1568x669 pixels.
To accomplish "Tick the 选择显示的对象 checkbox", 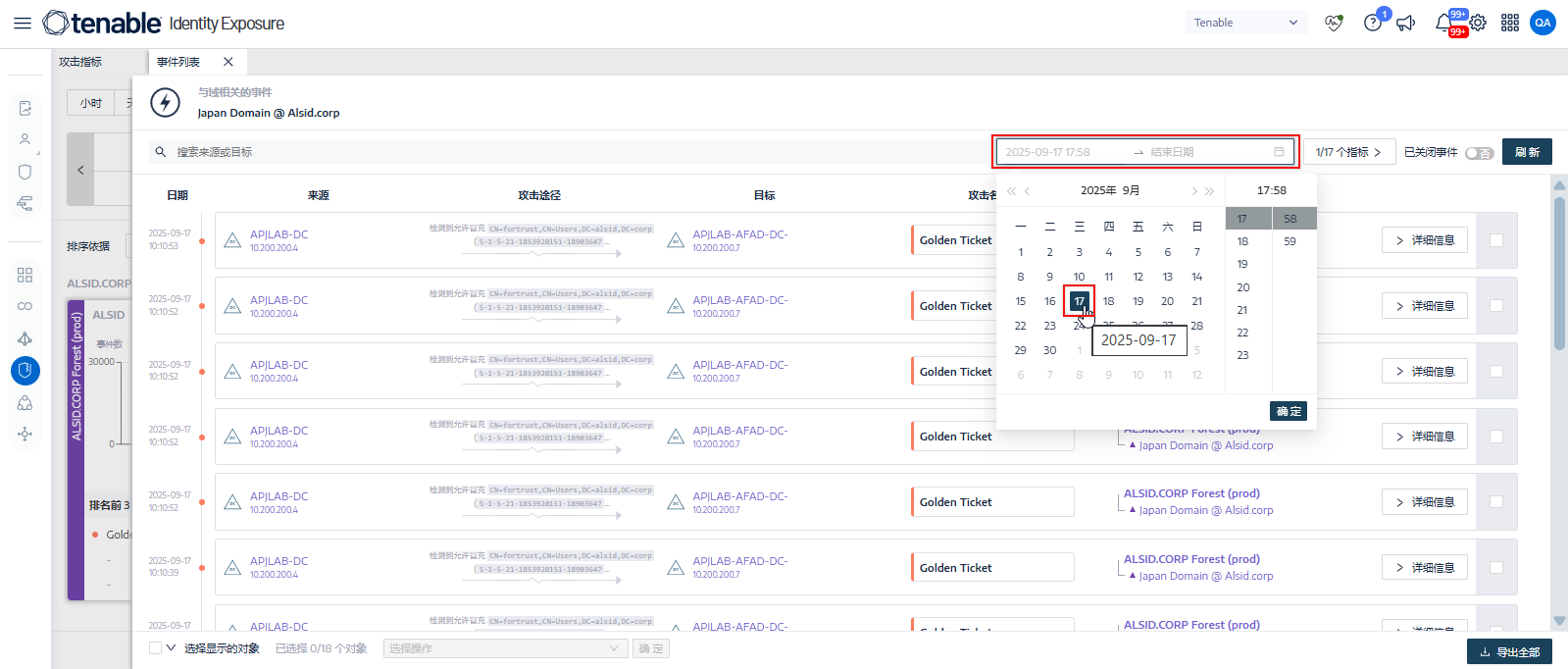I will click(155, 648).
